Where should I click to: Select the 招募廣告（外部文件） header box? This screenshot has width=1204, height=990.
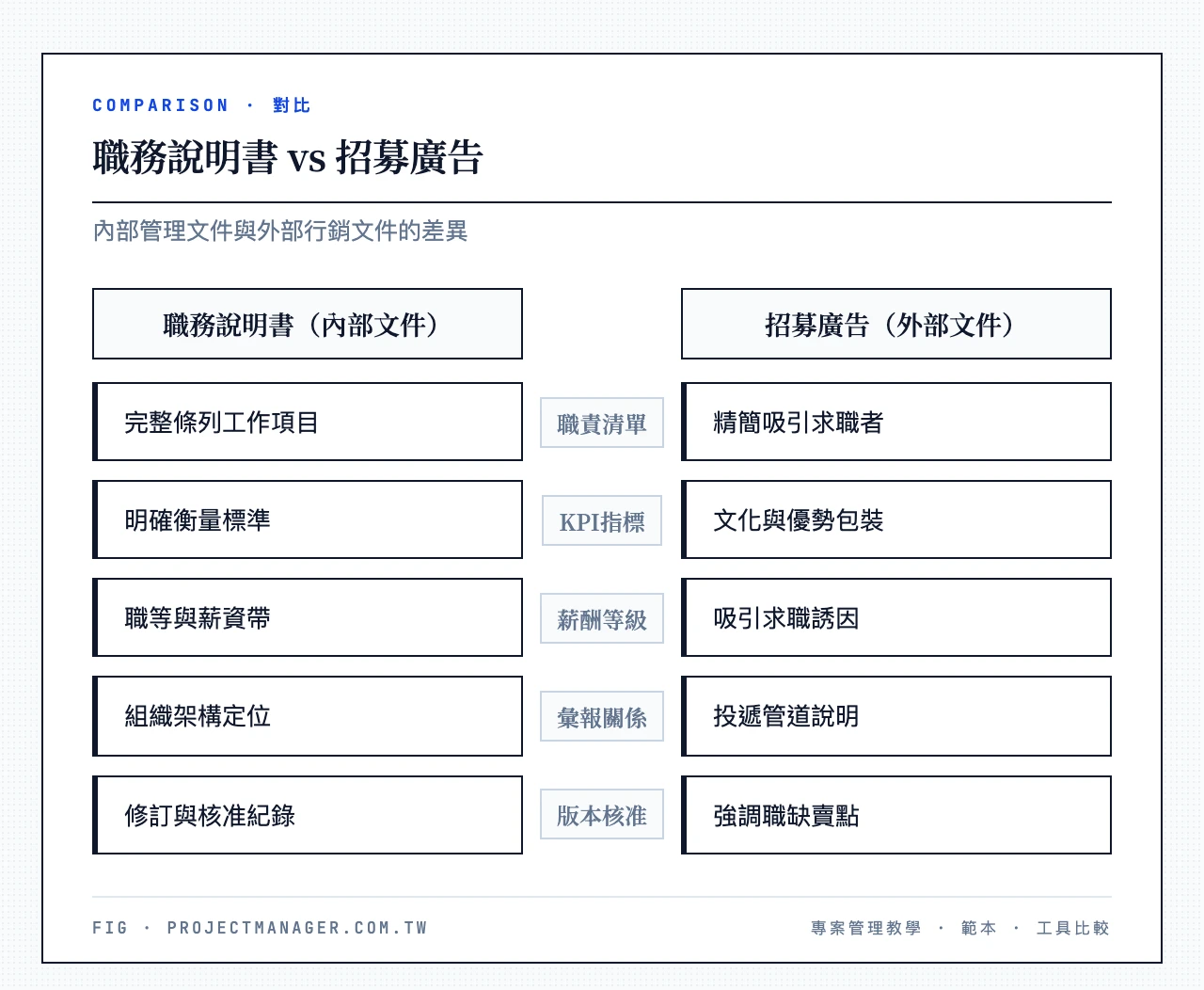pos(896,324)
